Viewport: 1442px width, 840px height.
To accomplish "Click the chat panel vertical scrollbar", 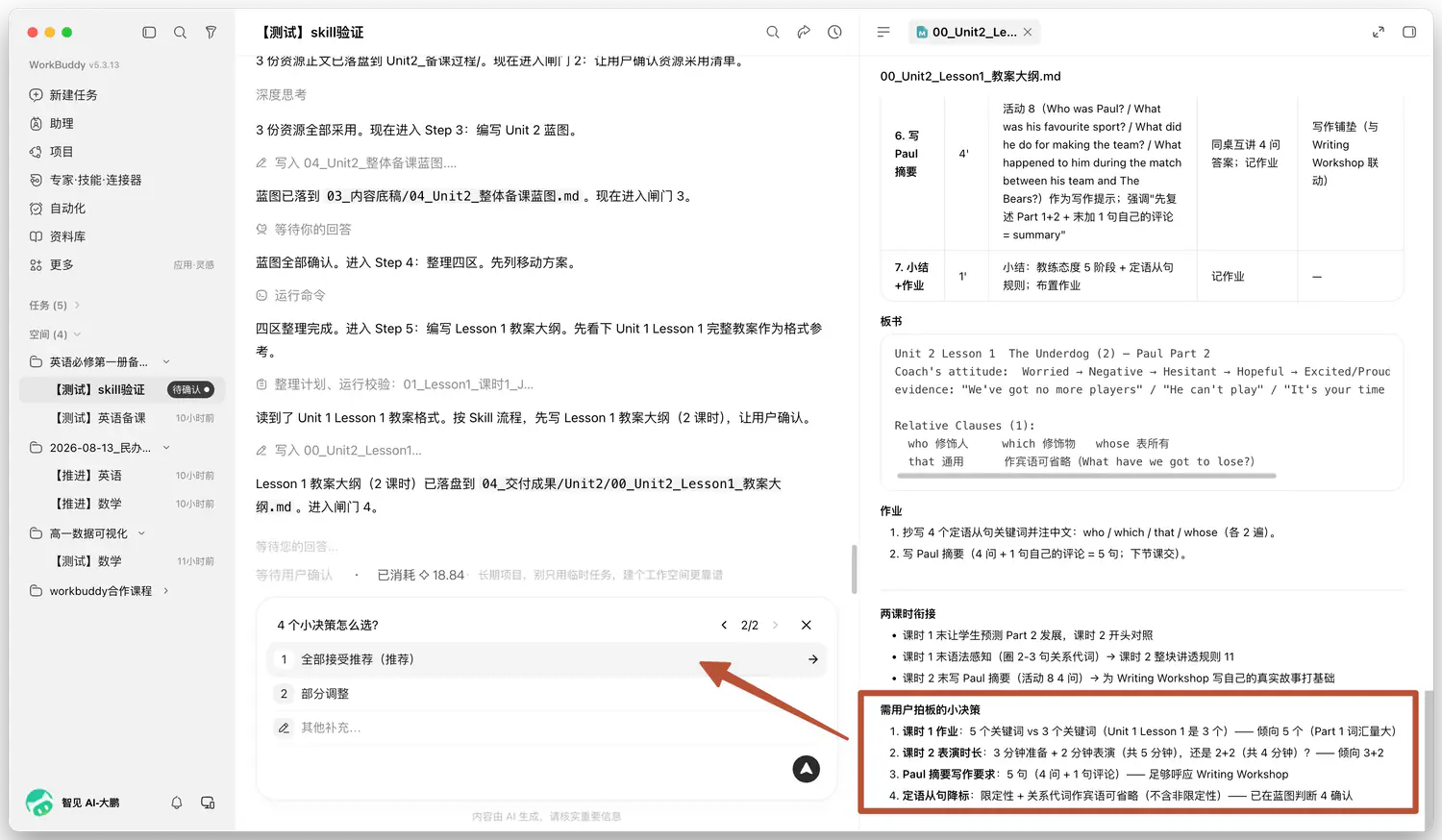I will point(854,569).
